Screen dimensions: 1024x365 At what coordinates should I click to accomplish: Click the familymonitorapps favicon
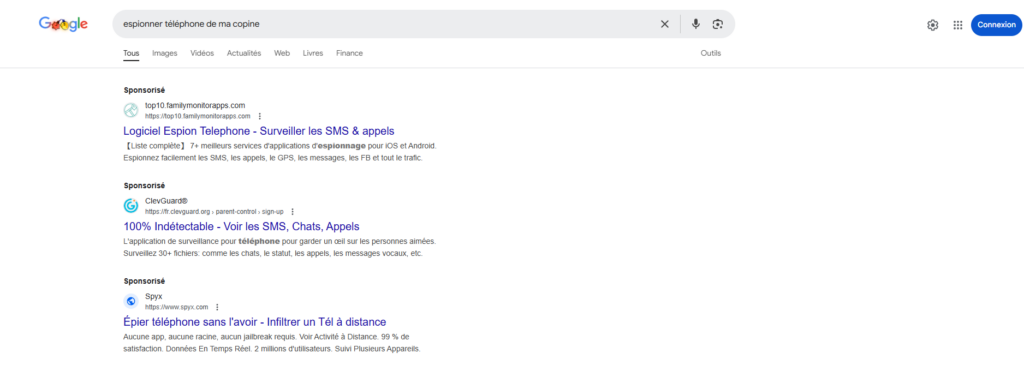131,110
